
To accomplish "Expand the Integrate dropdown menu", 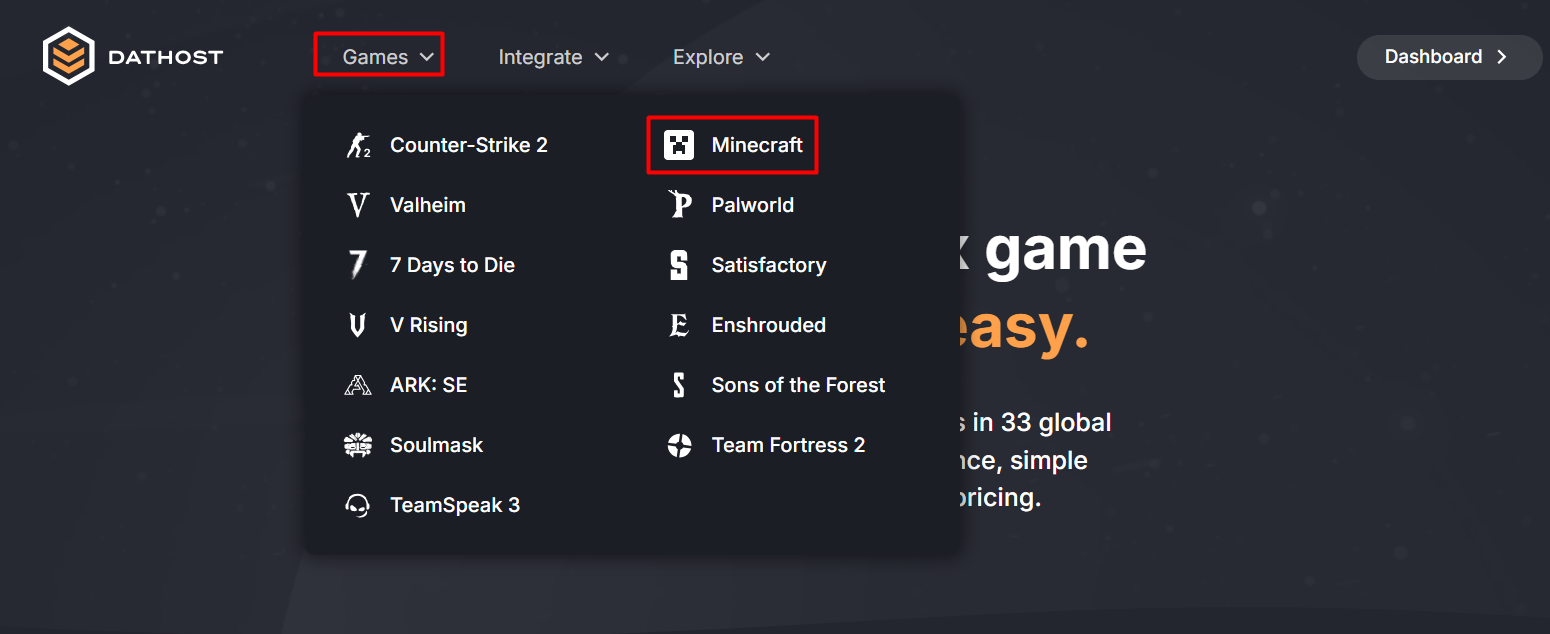I will tap(554, 57).
